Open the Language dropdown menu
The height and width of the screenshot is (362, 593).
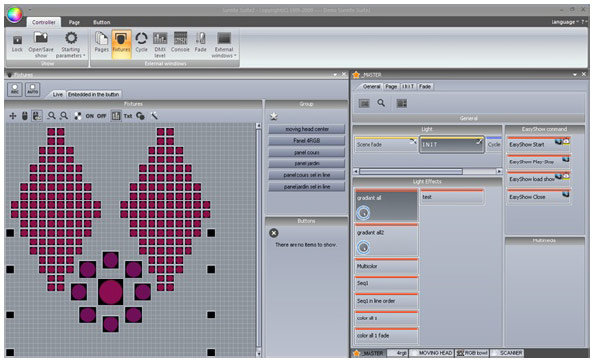565,22
